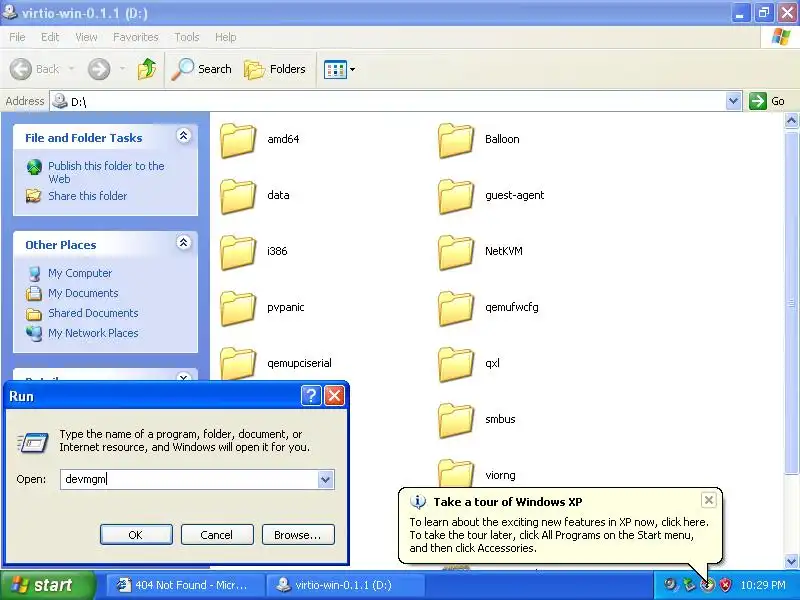800x600 pixels.
Task: Select the data folder icon
Action: pos(238,196)
